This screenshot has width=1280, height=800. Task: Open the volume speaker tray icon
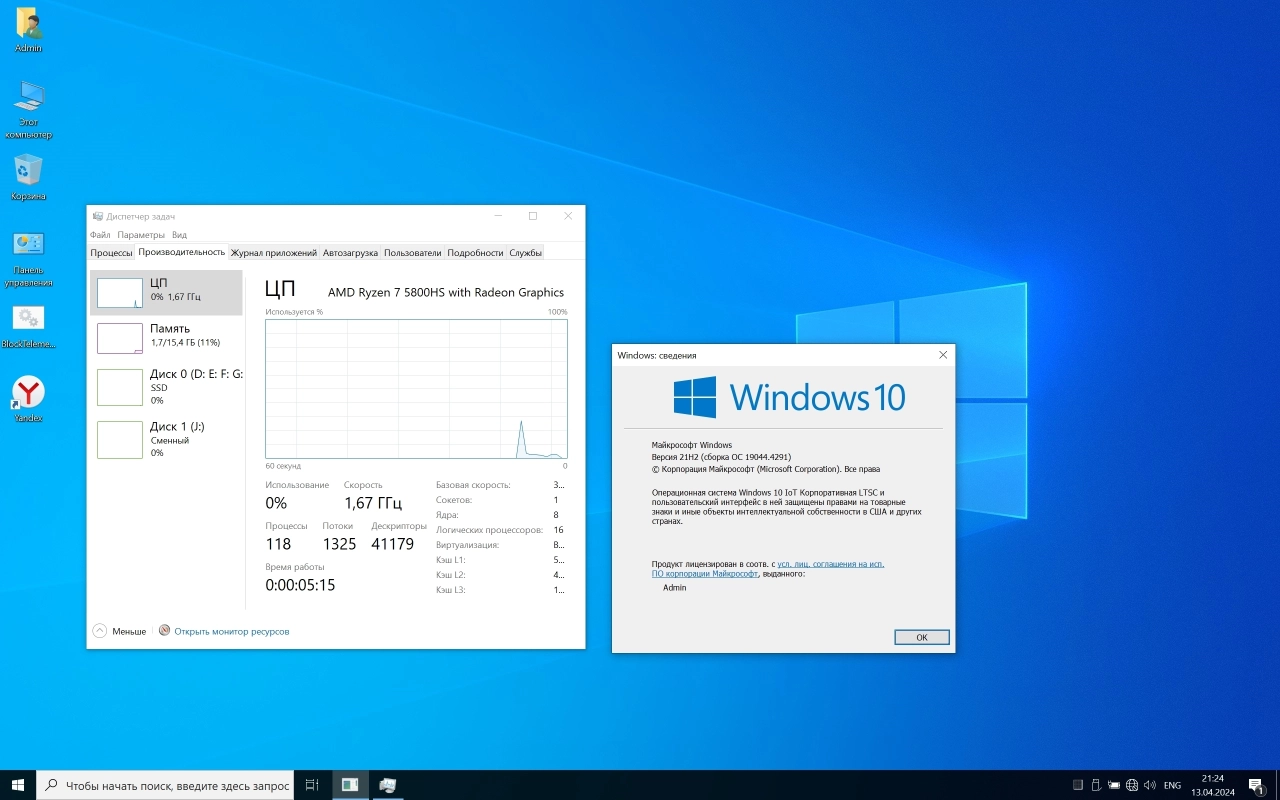point(1150,785)
